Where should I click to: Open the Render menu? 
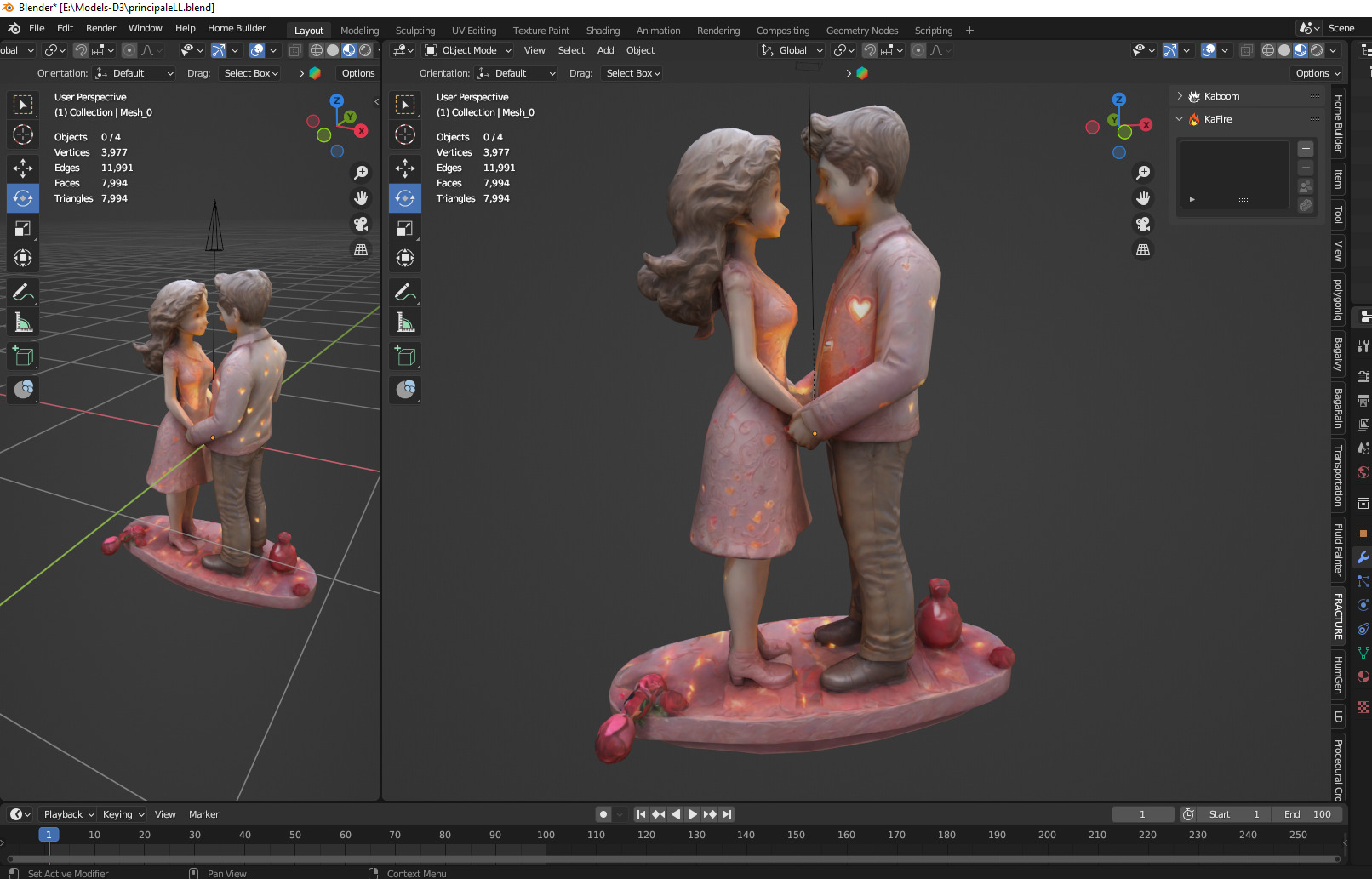(100, 28)
